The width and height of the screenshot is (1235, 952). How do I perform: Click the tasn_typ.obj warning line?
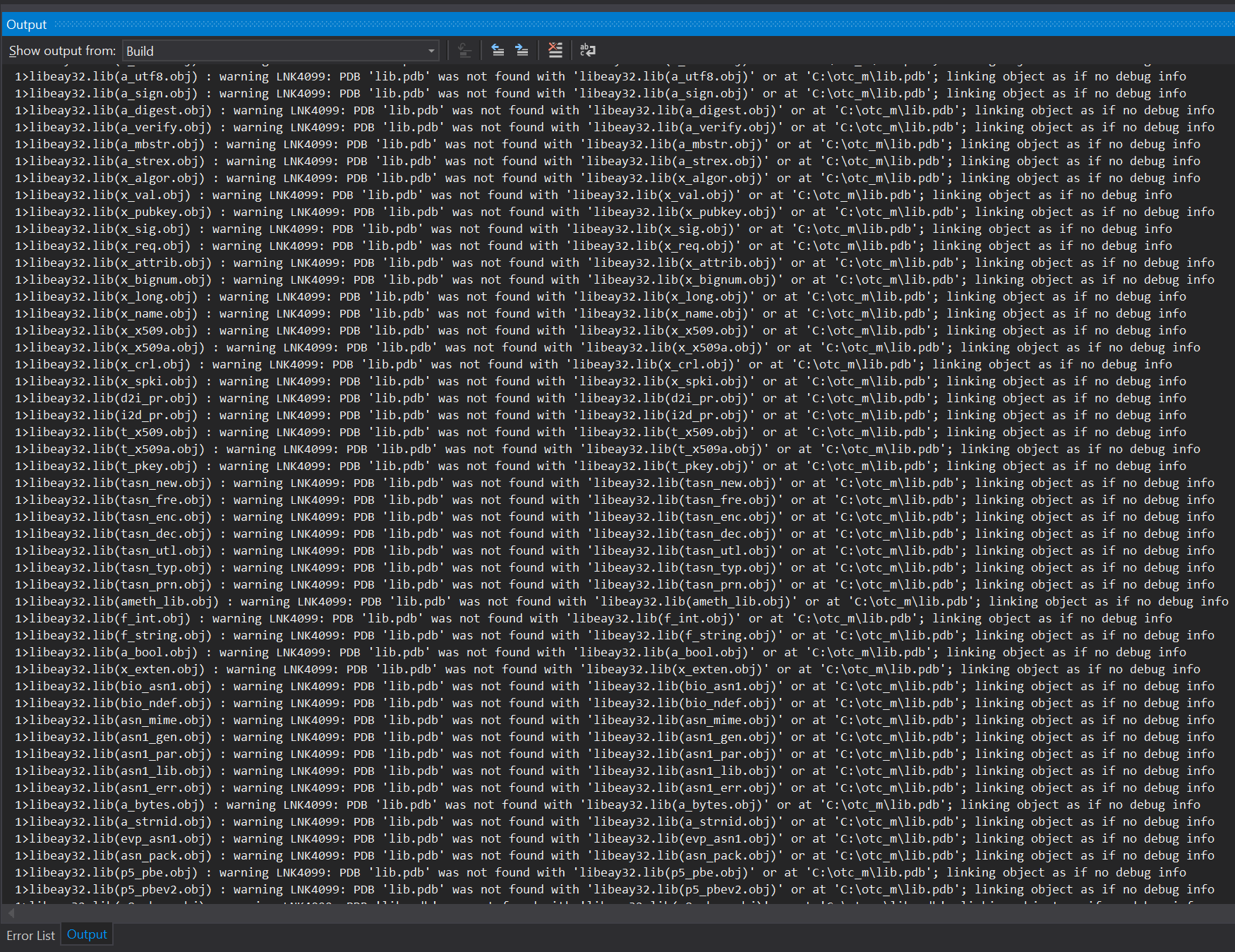[615, 567]
